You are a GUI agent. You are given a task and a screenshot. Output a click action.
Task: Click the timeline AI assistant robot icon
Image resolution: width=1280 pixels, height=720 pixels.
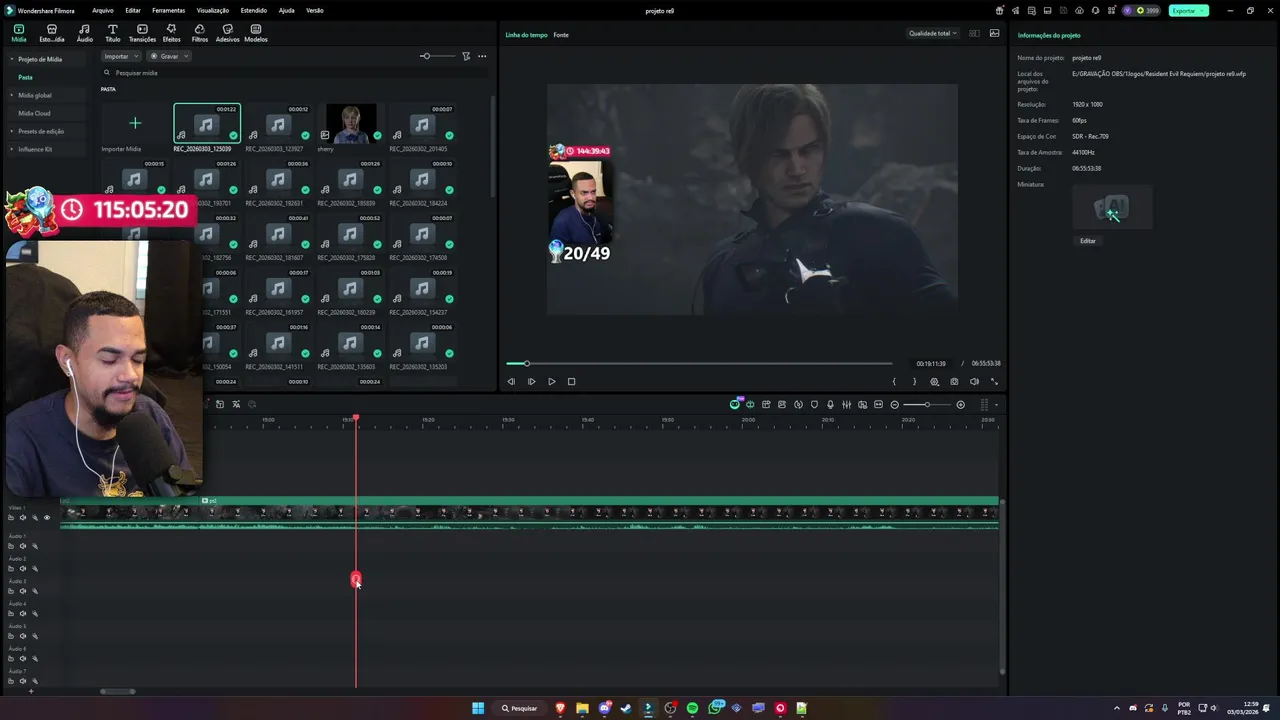tap(735, 404)
